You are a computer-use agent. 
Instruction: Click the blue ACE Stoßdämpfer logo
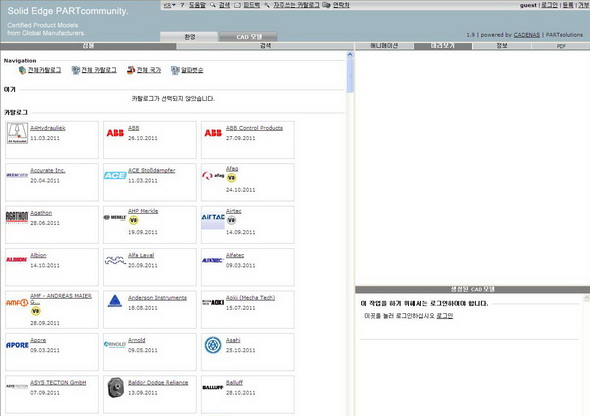[x=115, y=175]
